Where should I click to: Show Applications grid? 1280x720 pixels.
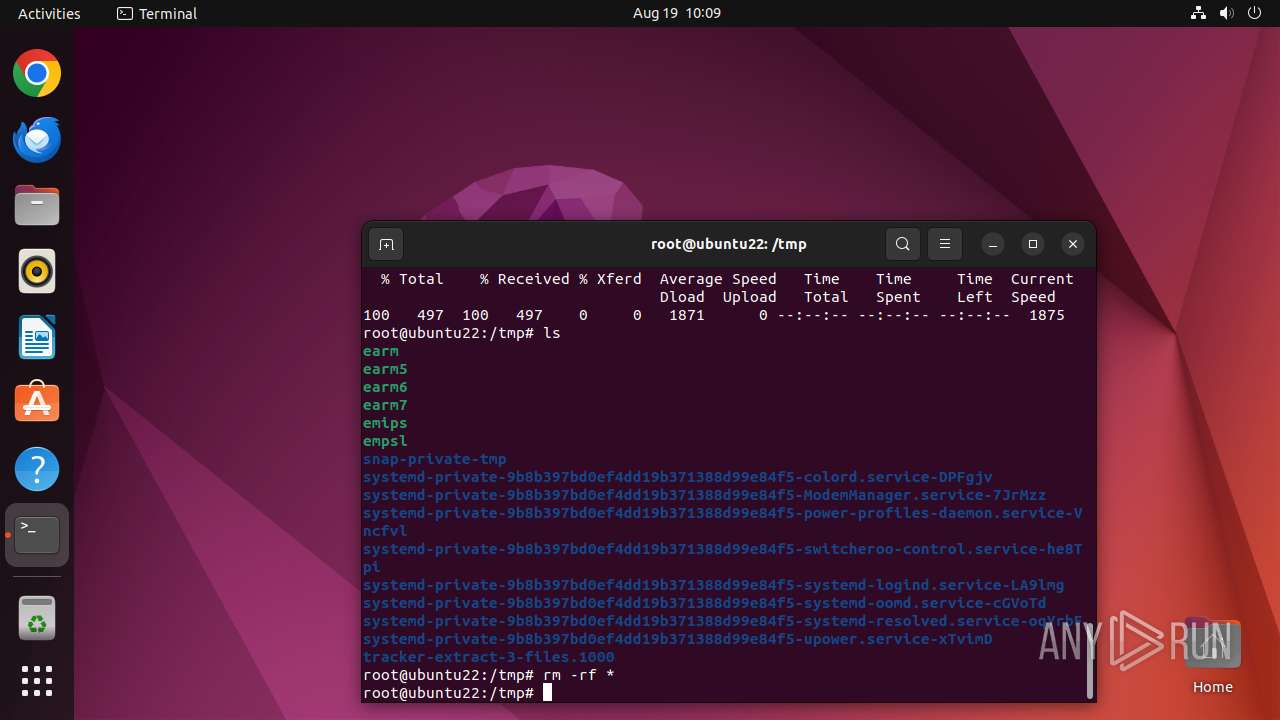37,681
